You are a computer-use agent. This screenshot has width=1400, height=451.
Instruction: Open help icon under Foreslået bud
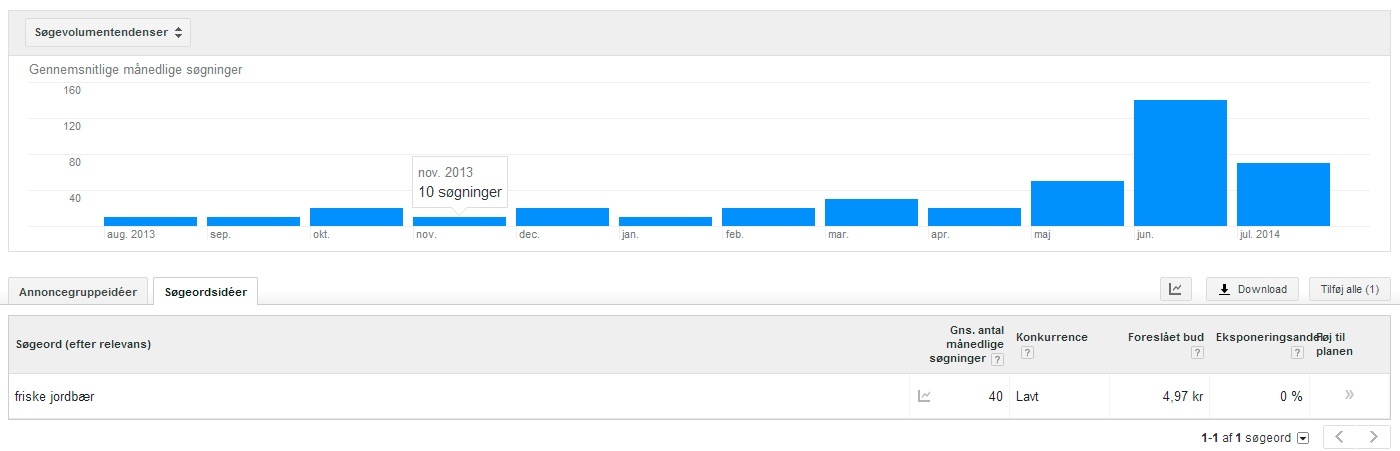tap(1197, 353)
